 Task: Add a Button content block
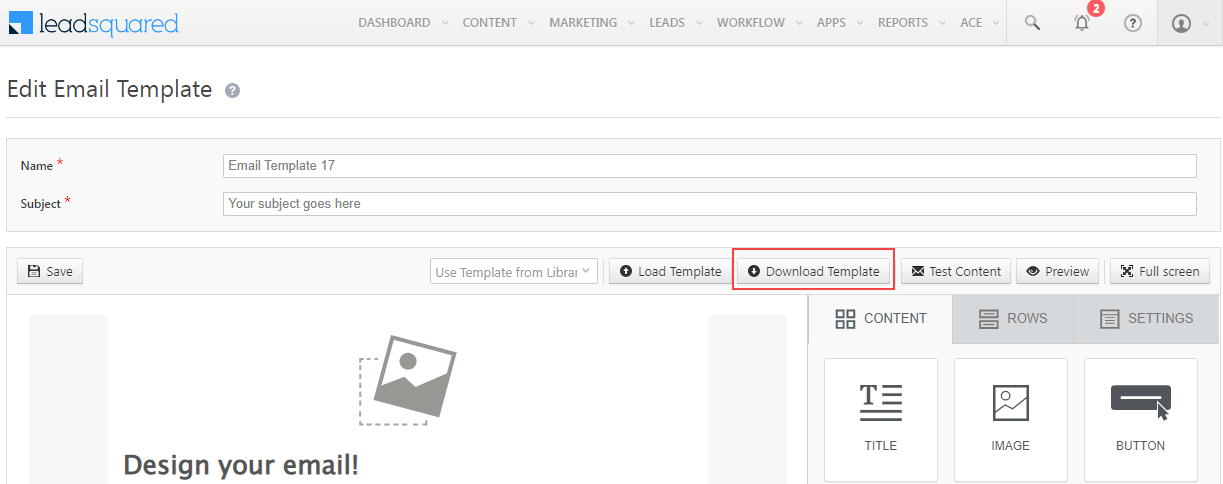click(x=1140, y=420)
